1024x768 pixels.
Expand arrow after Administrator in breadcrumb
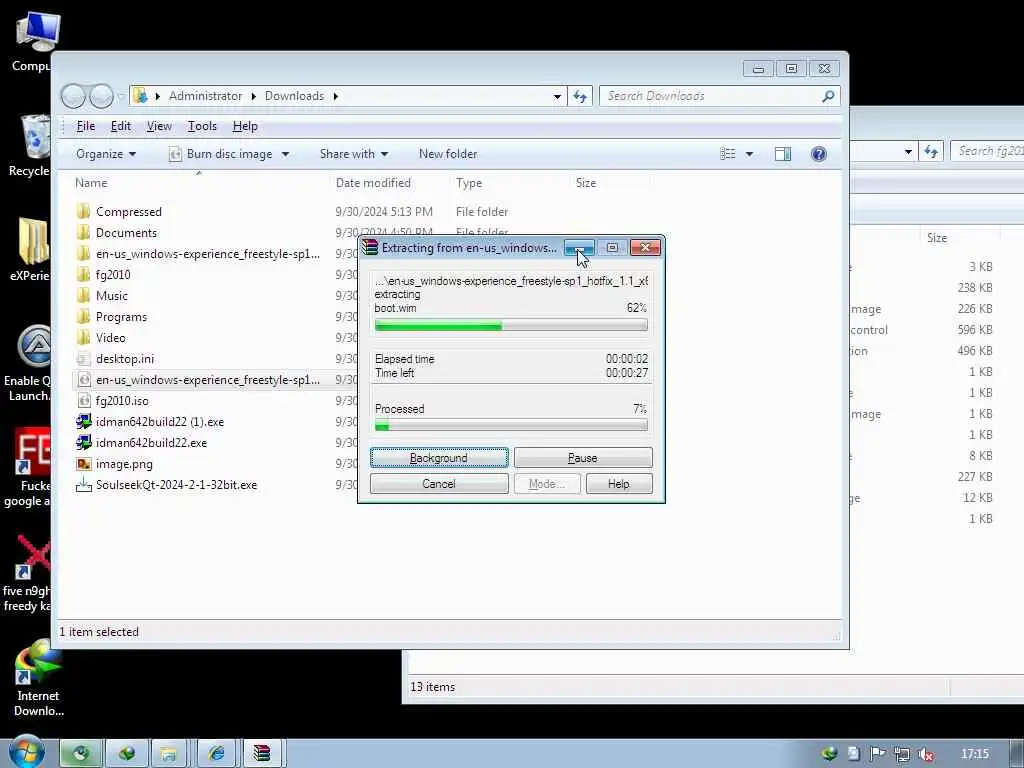(253, 96)
